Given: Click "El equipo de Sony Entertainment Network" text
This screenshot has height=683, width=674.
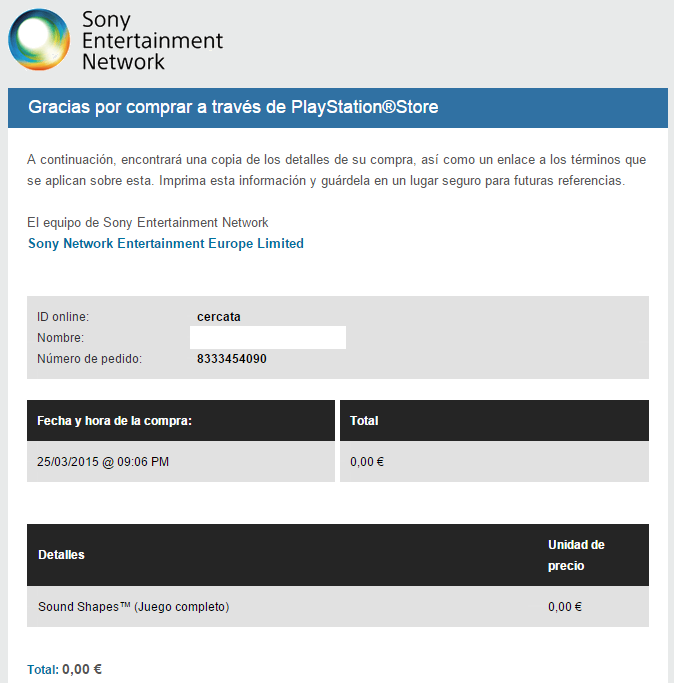Looking at the screenshot, I should pos(148,222).
